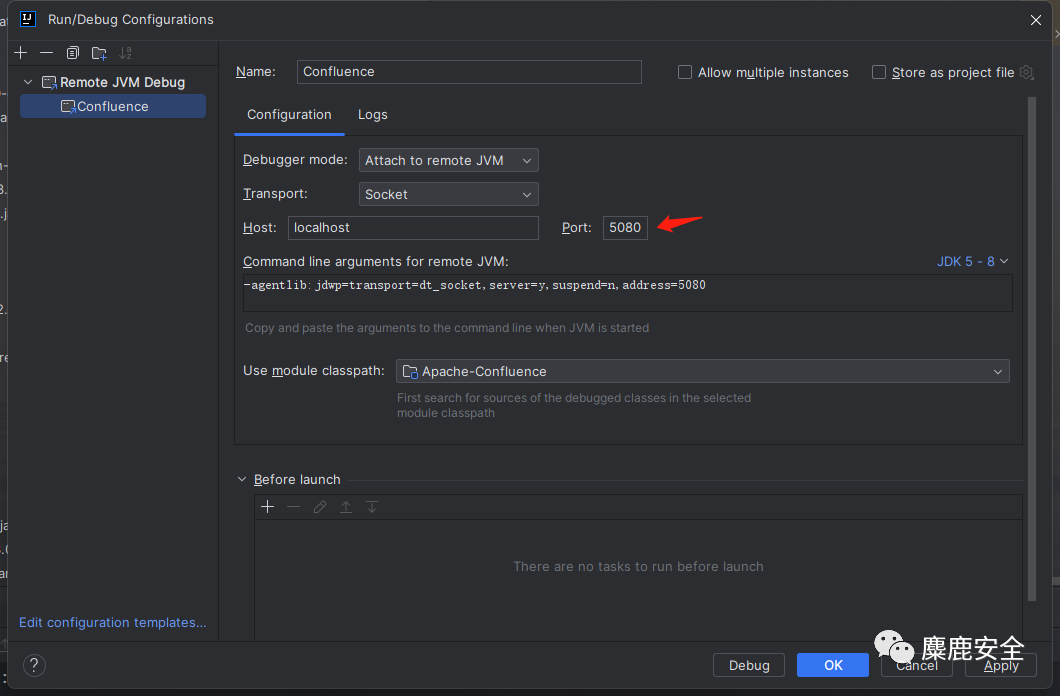Viewport: 1060px width, 696px height.
Task: Move the Before launch task up
Action: click(x=345, y=507)
